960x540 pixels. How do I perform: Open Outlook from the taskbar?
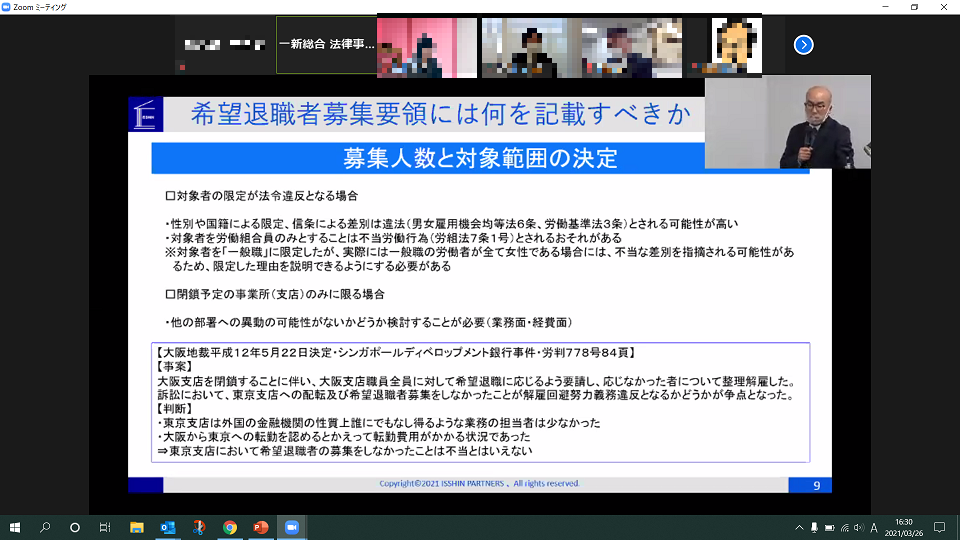click(168, 527)
